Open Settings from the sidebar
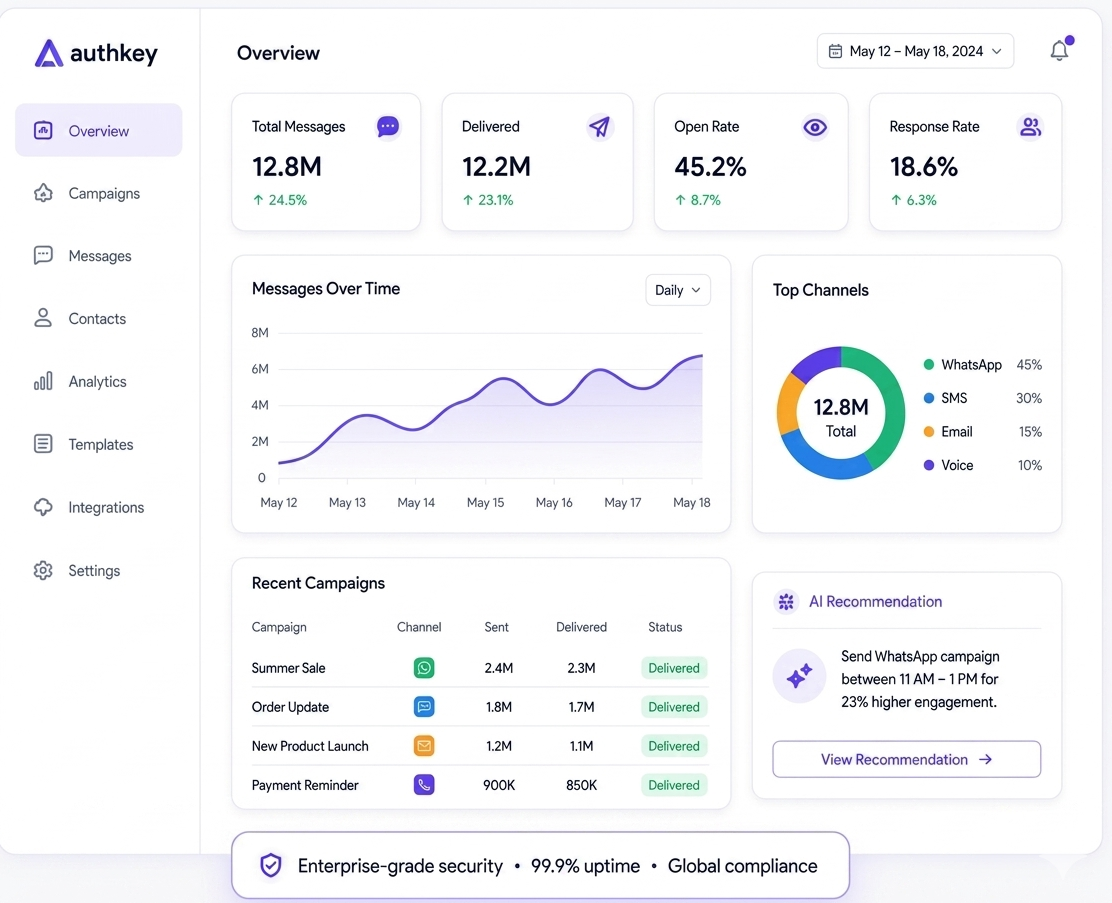Screen dimensions: 1112x903 coord(99,570)
